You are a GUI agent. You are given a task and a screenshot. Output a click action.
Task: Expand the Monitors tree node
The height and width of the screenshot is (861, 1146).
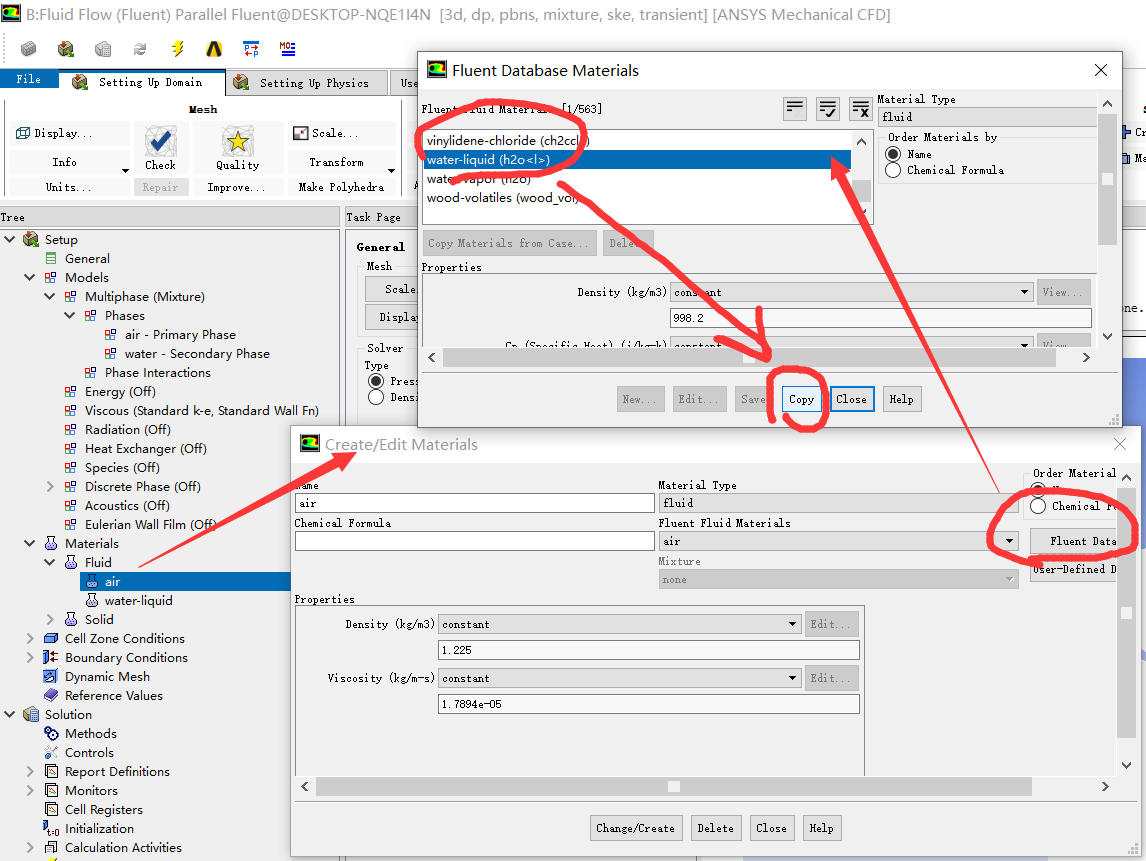tap(30, 790)
